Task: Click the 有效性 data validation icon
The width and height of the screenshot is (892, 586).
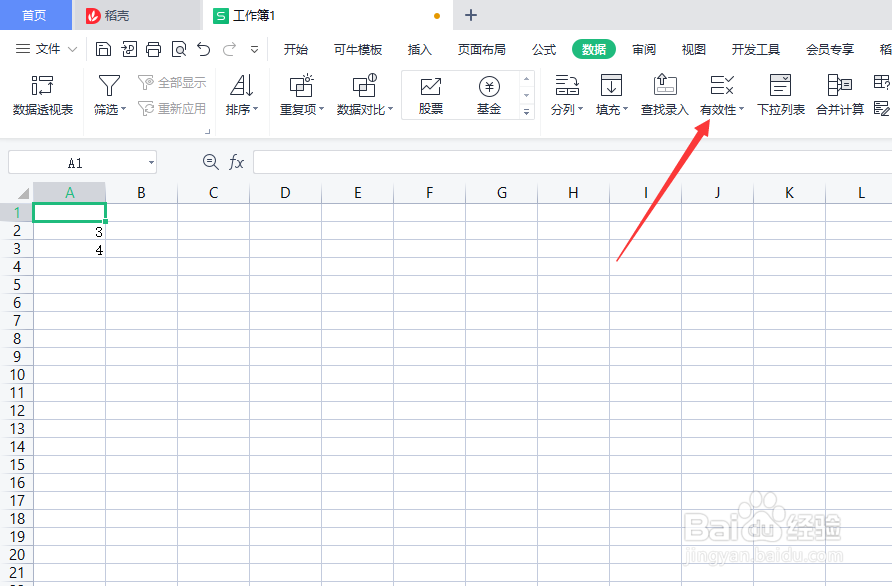Action: tap(722, 85)
